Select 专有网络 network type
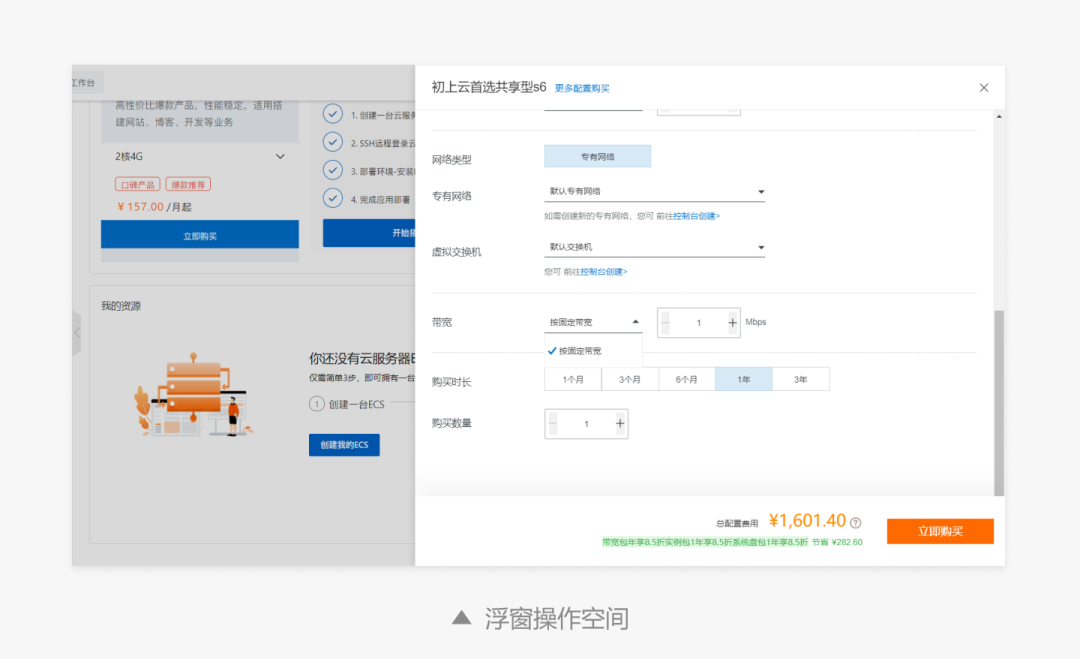 [x=597, y=156]
